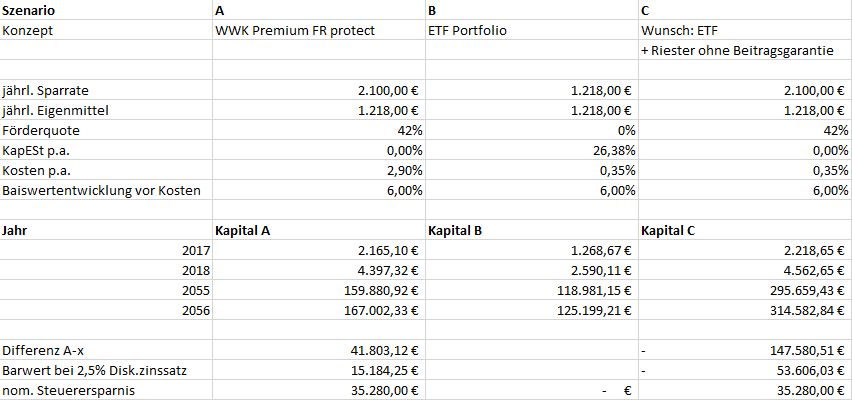Select the ETF Portfolio concept cell

(x=468, y=30)
